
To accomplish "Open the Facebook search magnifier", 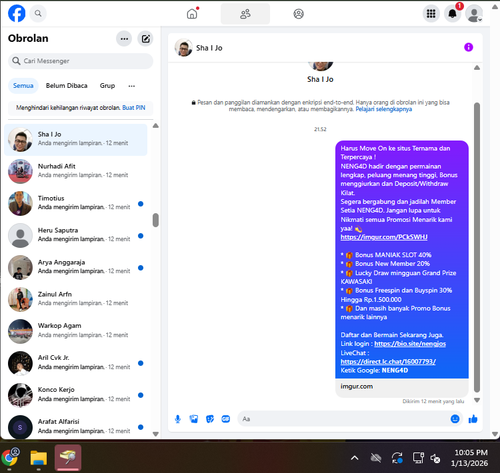I will 38,13.
